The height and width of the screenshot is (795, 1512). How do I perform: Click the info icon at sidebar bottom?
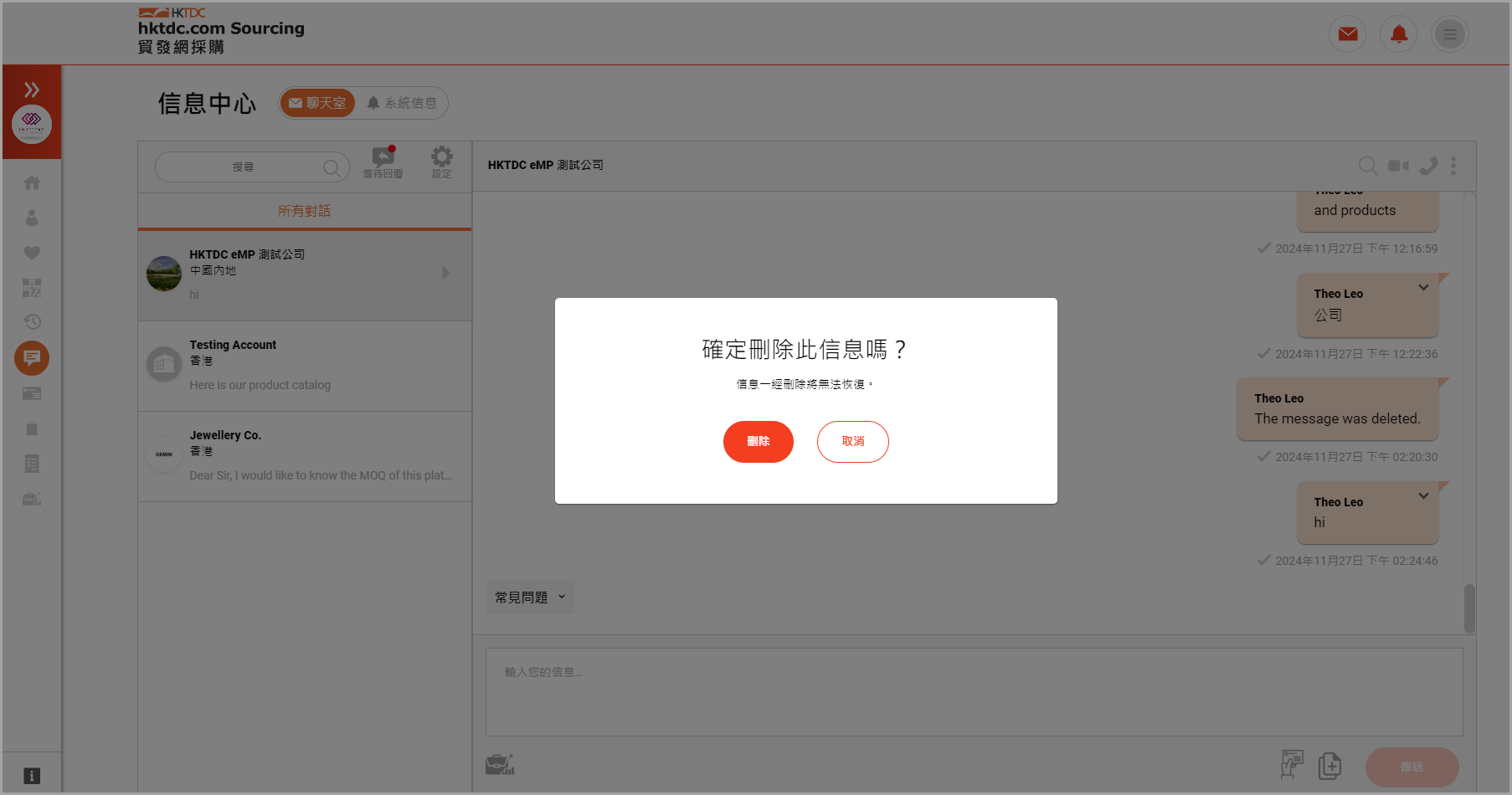coord(32,776)
